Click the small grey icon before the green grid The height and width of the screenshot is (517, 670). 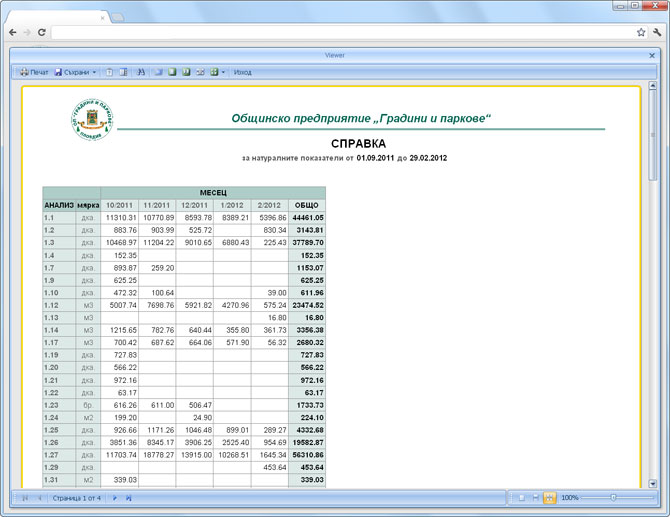pos(200,72)
